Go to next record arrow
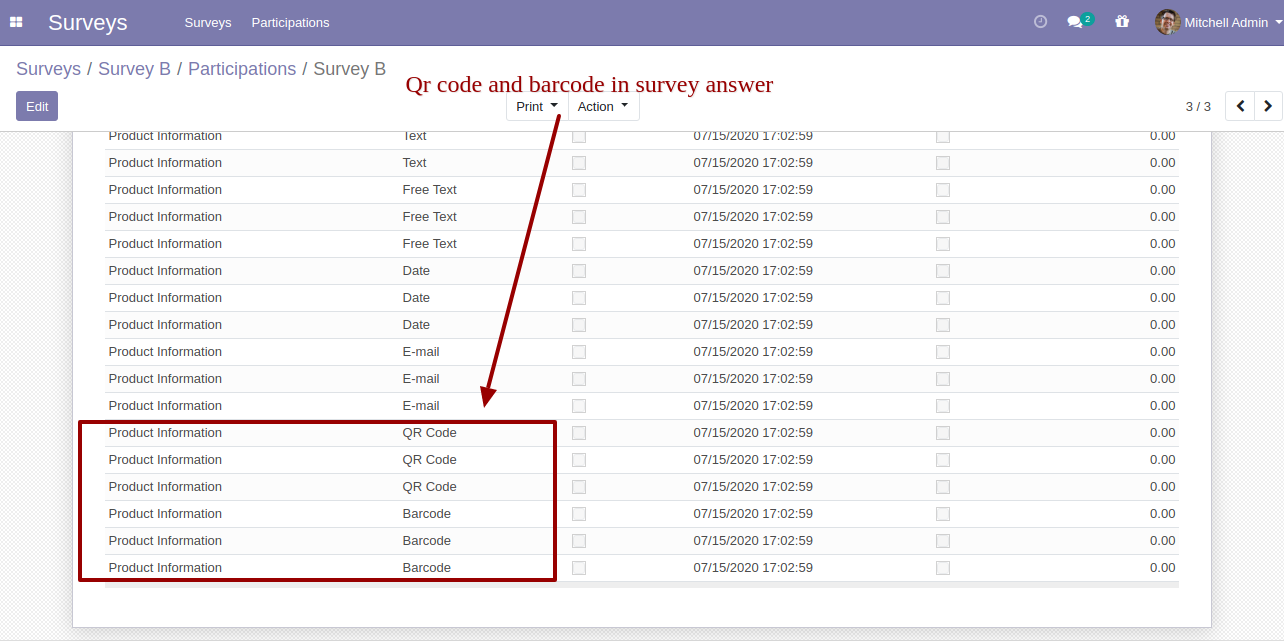Viewport: 1284px width, 641px height. click(1268, 106)
